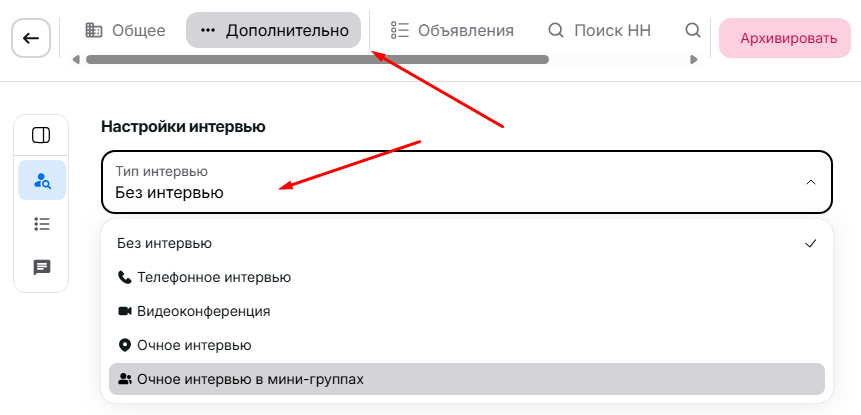861x415 pixels.
Task: Choose Без интервью option
Action: 164,243
